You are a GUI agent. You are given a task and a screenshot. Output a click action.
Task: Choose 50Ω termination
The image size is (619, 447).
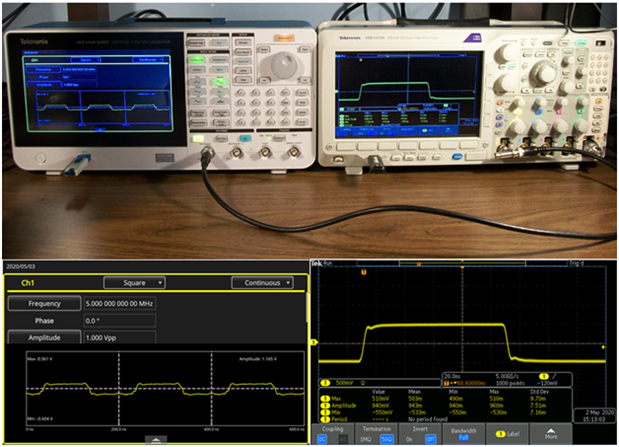pos(386,439)
